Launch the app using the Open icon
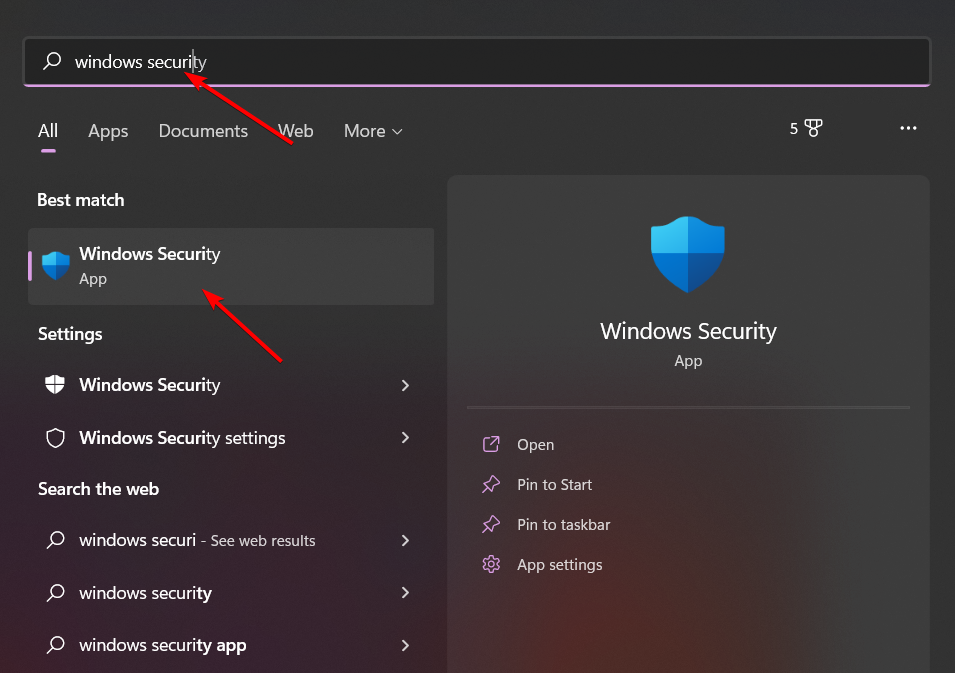 [490, 444]
